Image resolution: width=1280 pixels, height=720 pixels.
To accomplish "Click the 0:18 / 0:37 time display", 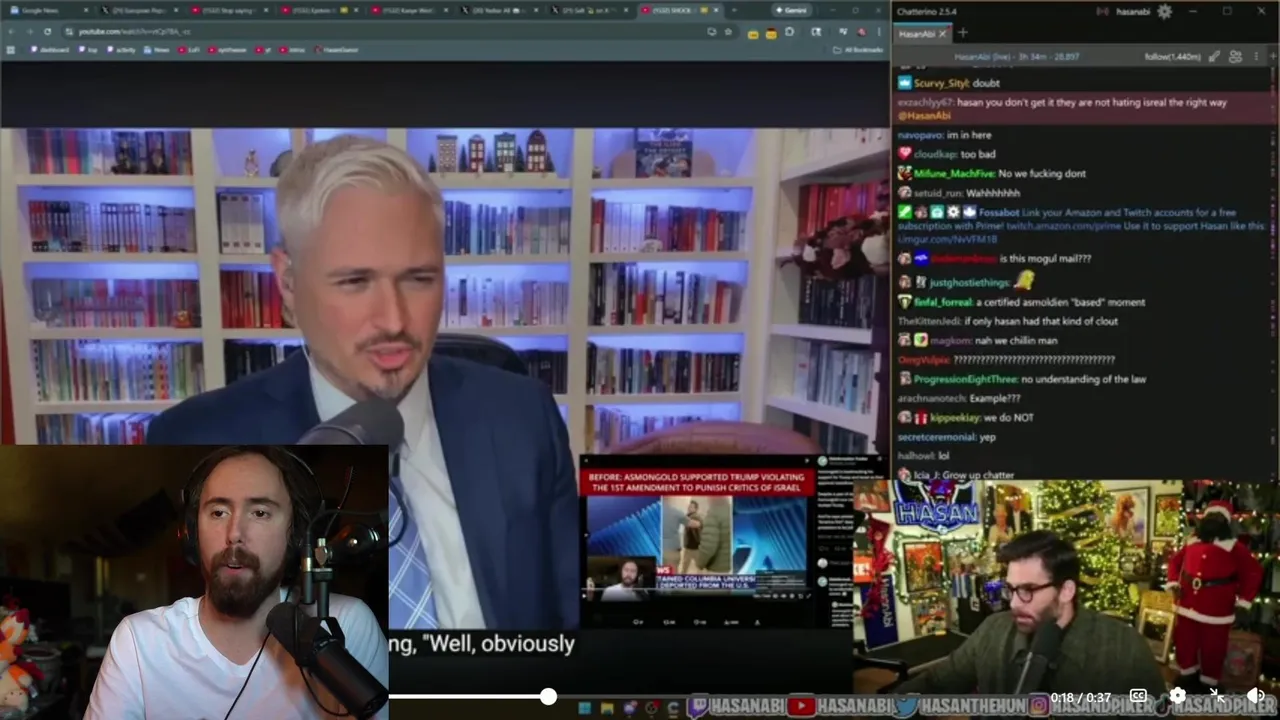I will coord(1081,697).
